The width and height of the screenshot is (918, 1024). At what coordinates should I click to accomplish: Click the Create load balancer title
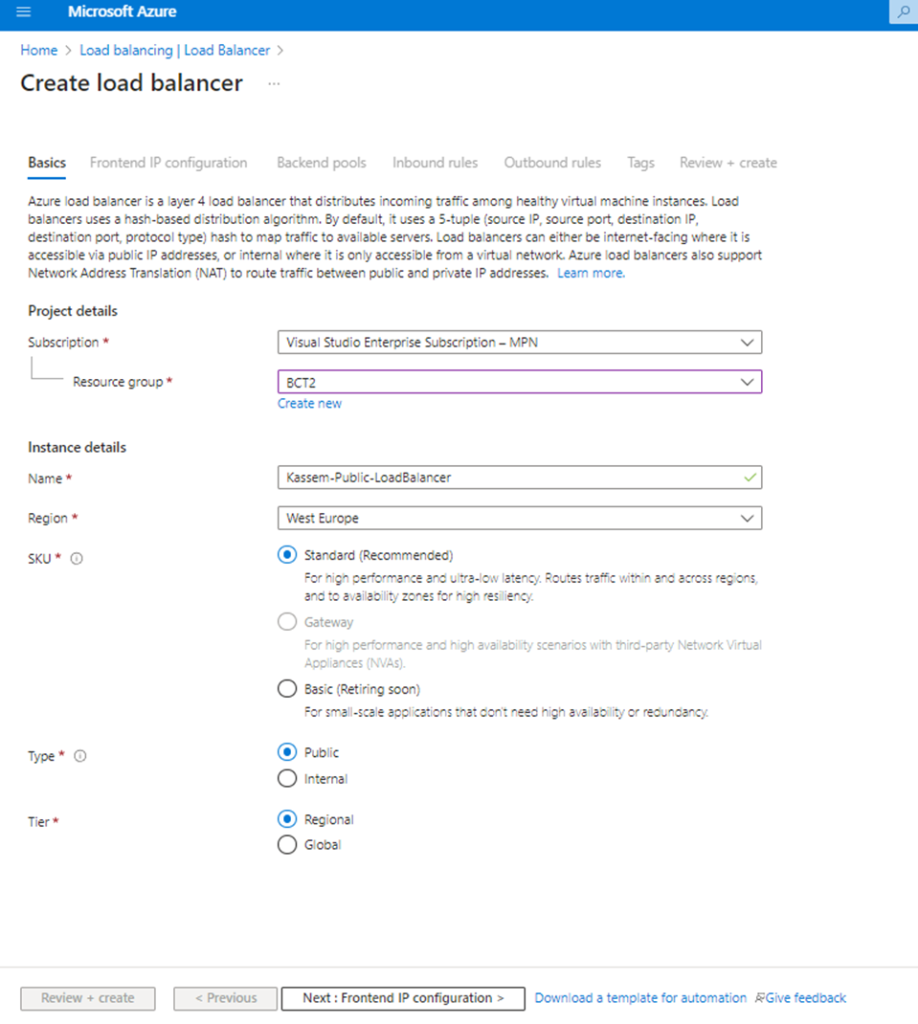click(x=131, y=83)
